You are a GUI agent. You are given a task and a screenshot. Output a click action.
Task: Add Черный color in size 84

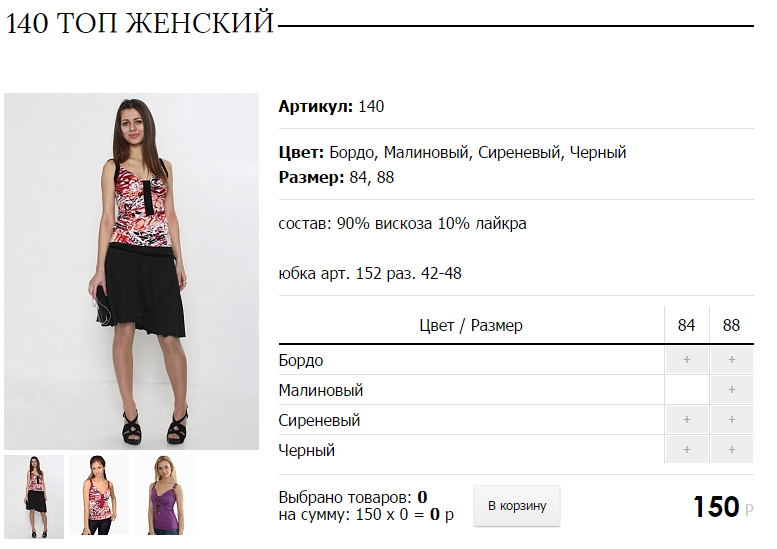[686, 450]
